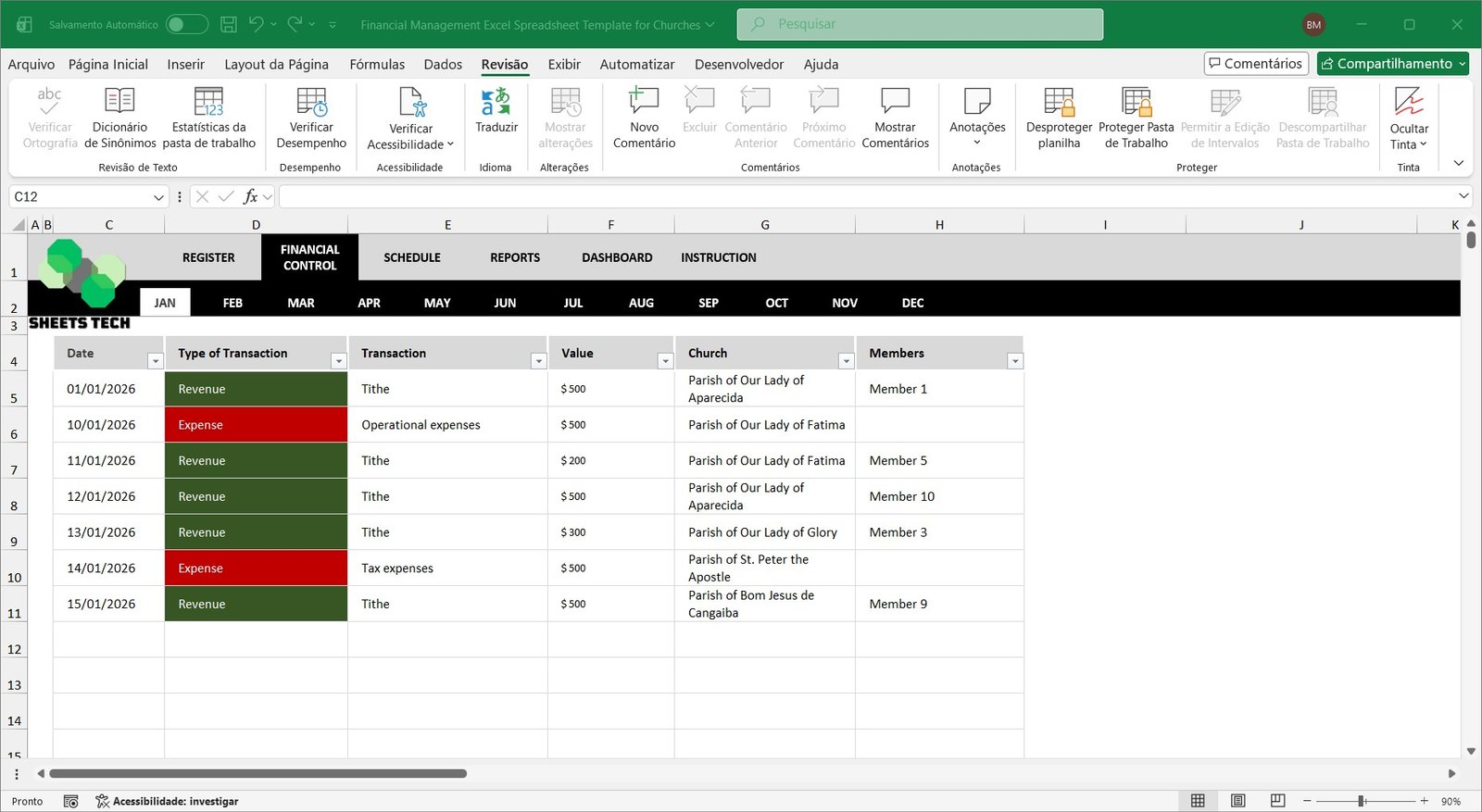The height and width of the screenshot is (812, 1482).
Task: Click into the Pesquisar search box
Action: coord(920,24)
